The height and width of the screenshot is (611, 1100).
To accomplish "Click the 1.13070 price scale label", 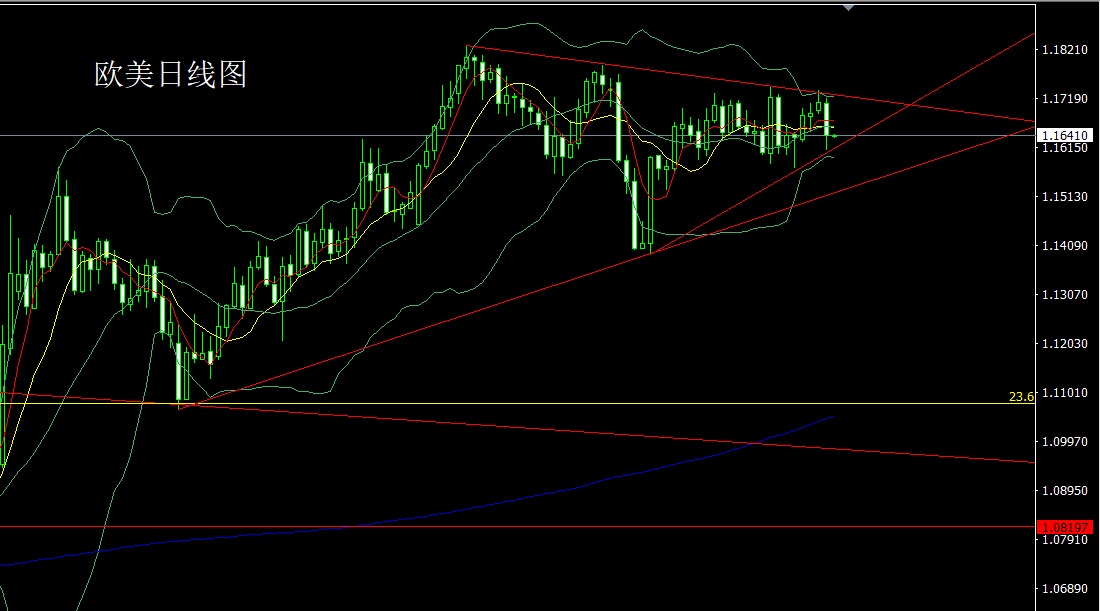I will coord(1065,295).
